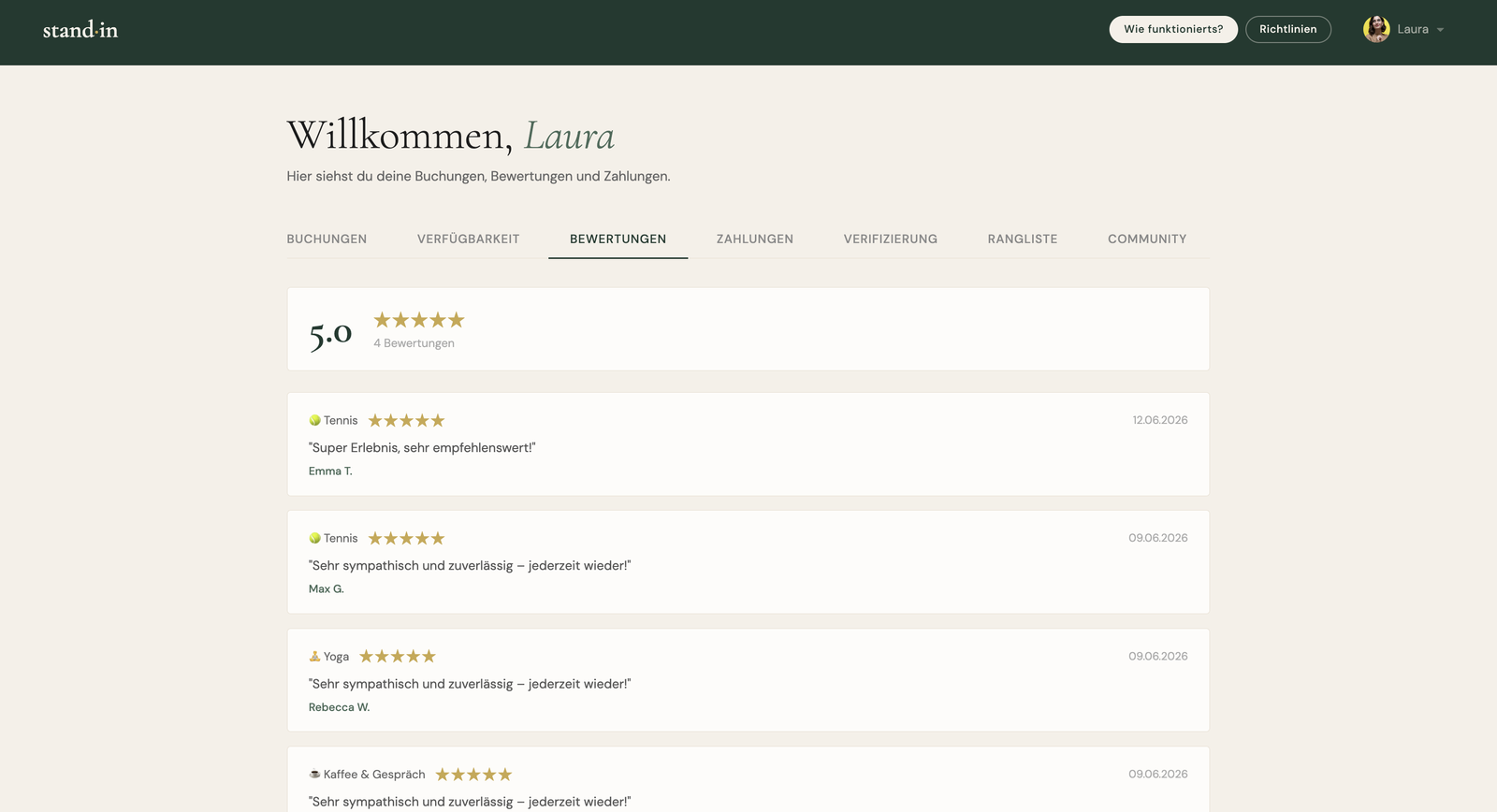Open the Verifizierung tab
The width and height of the screenshot is (1497, 812).
[x=891, y=239]
